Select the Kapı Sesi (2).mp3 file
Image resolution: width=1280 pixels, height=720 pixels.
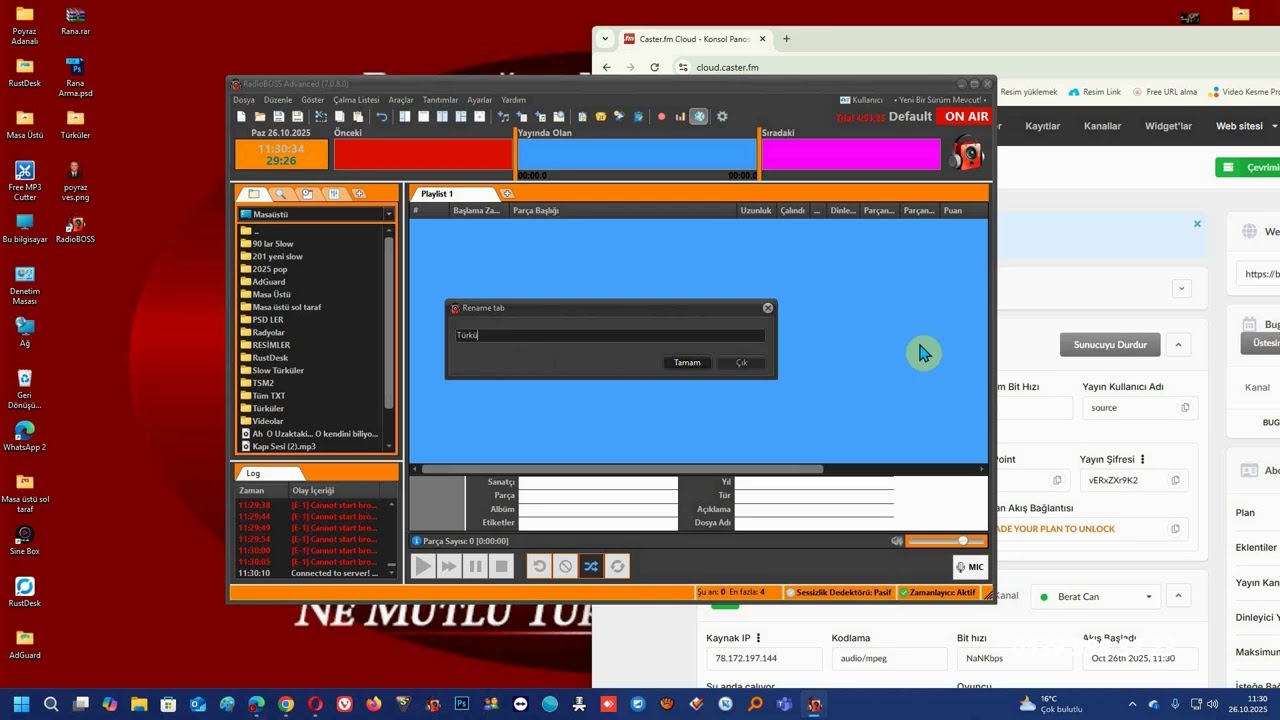[x=278, y=446]
